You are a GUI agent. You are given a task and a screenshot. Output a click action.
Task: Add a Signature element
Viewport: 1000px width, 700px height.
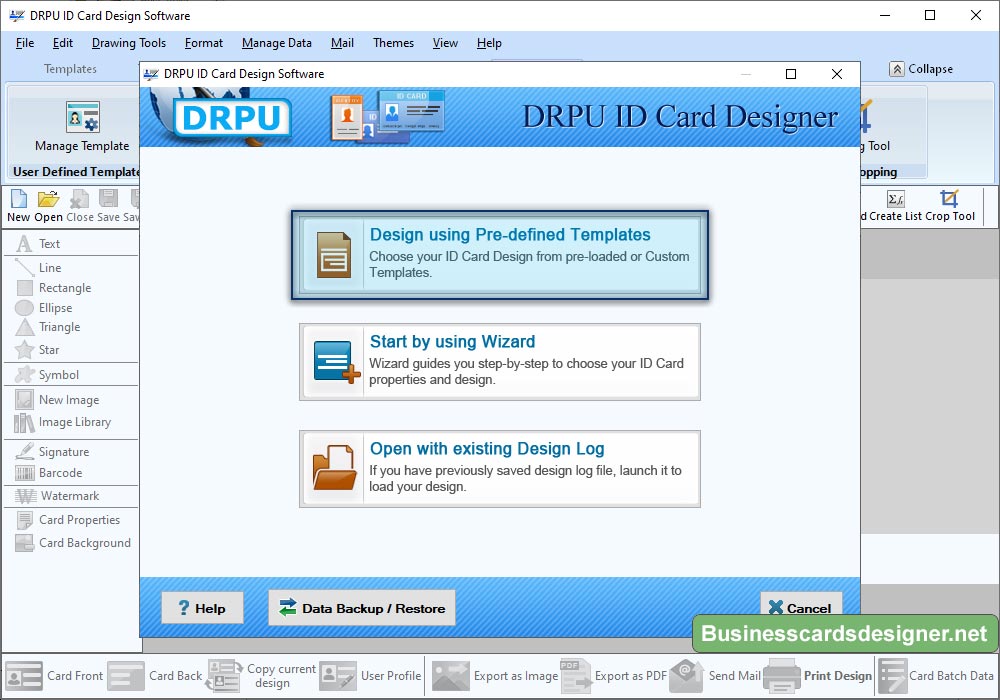tap(63, 452)
